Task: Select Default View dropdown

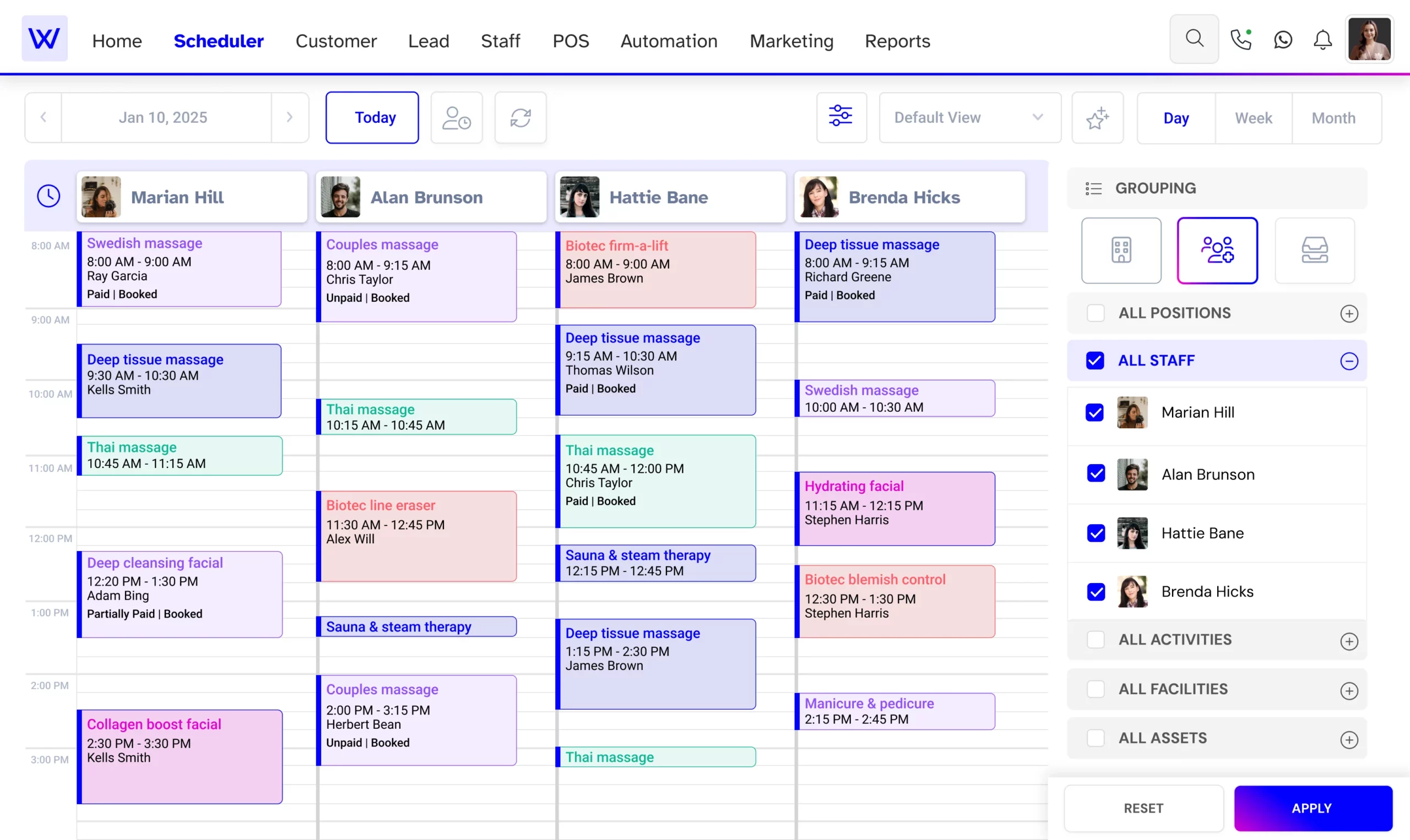Action: coord(968,118)
